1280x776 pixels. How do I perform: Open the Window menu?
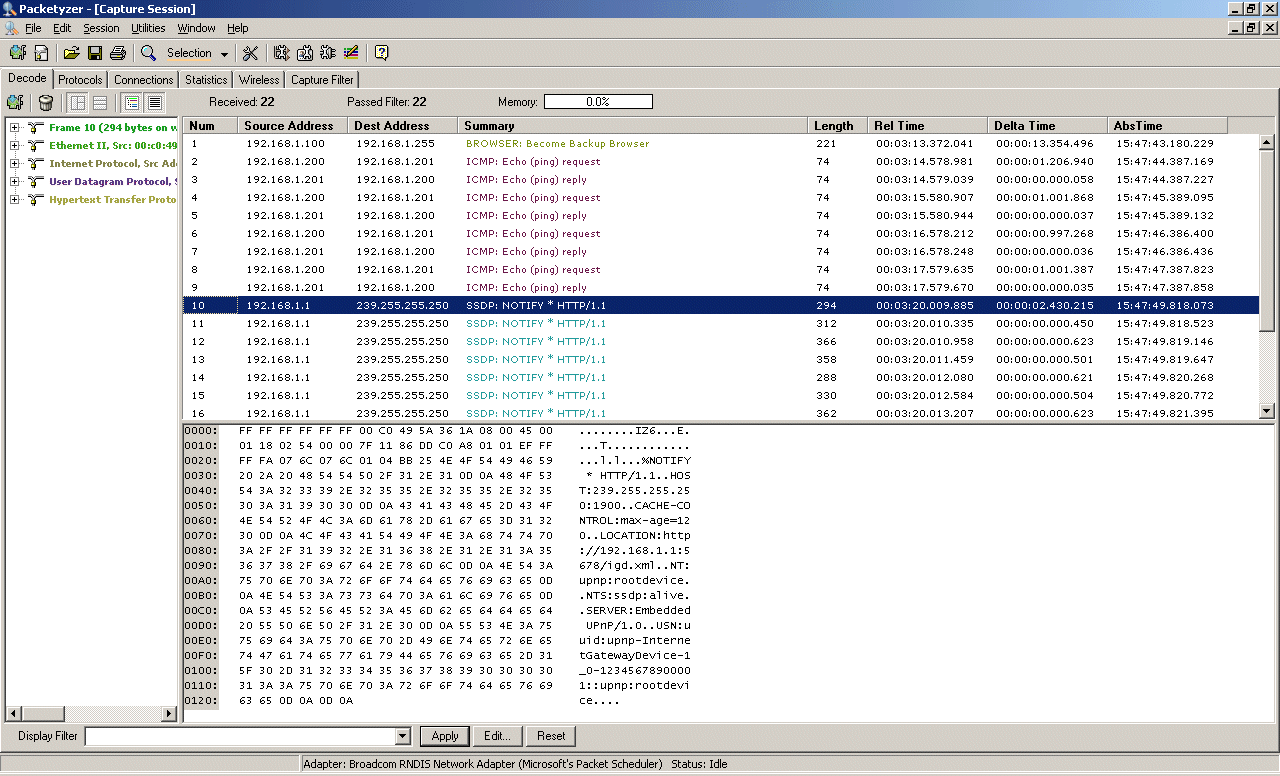tap(196, 28)
